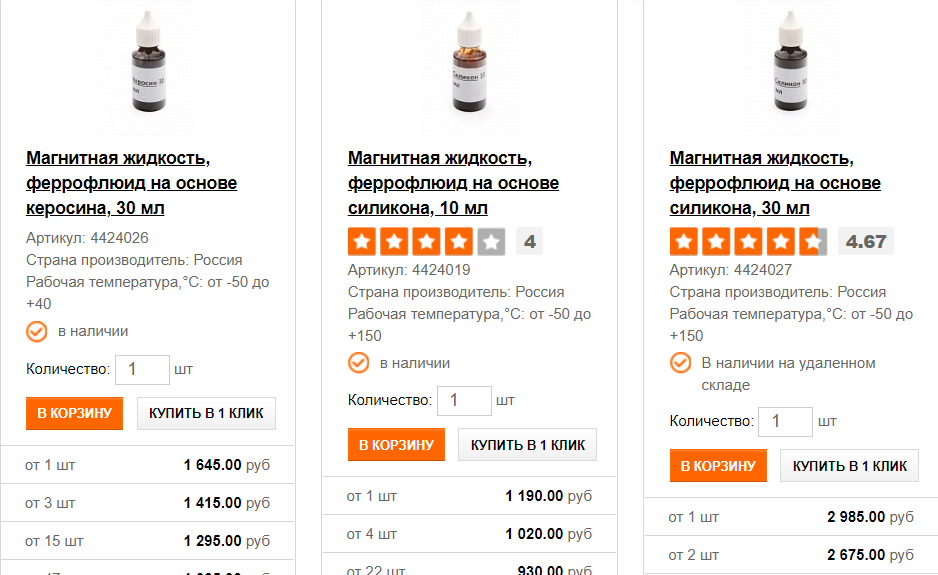Screen dimensions: 938x575
Task: Click the in-stock checkmark icon for kerosene ferrofluid
Action: pyautogui.click(x=36, y=331)
